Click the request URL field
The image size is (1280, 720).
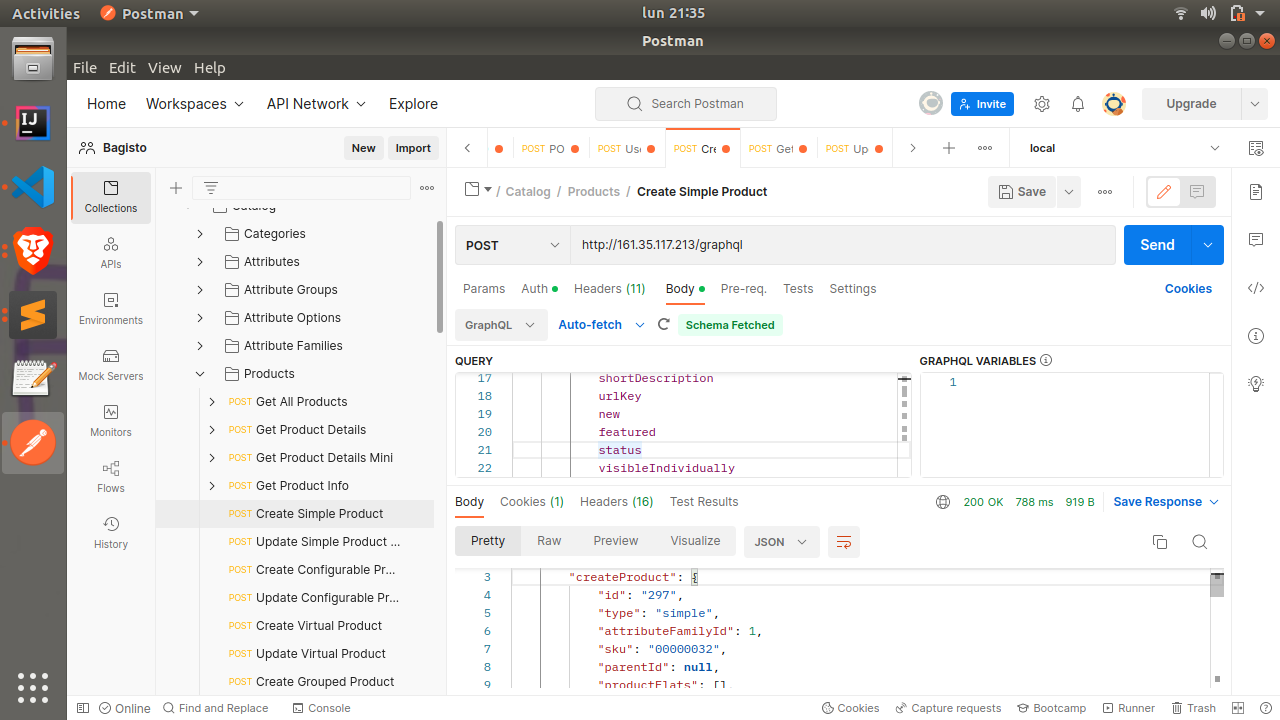coord(843,245)
